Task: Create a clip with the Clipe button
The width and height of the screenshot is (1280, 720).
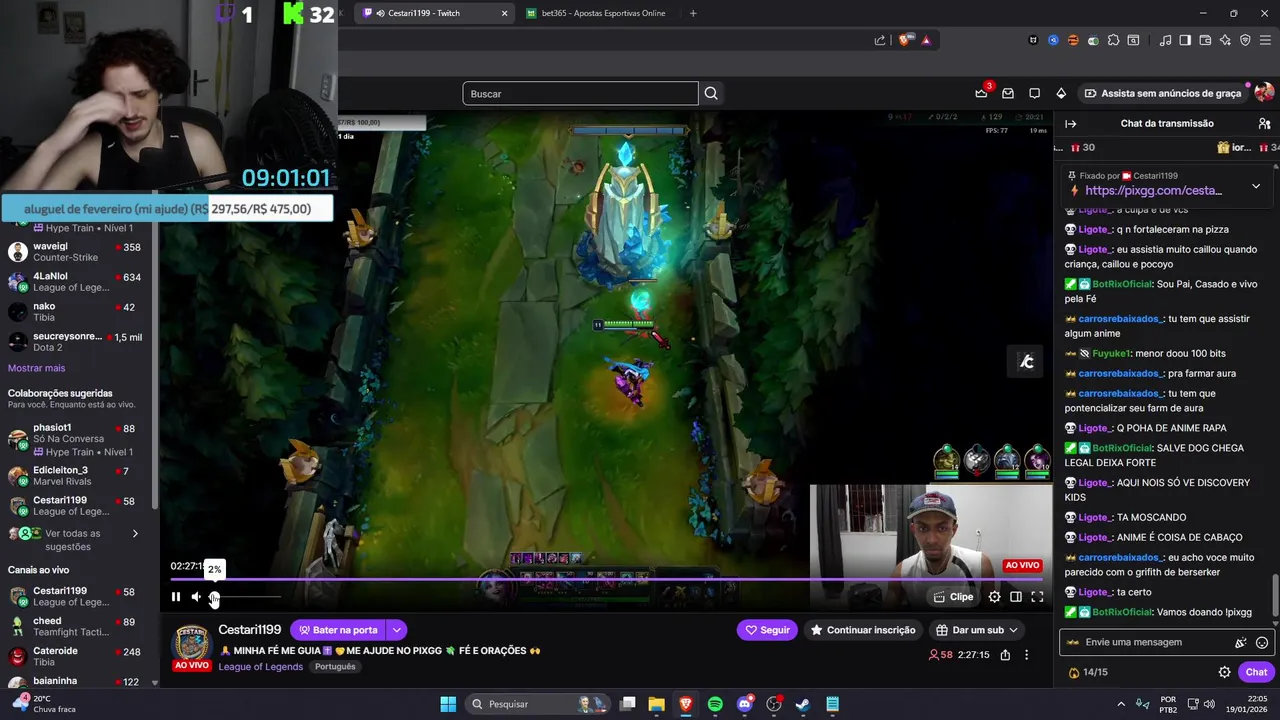Action: pyautogui.click(x=953, y=597)
